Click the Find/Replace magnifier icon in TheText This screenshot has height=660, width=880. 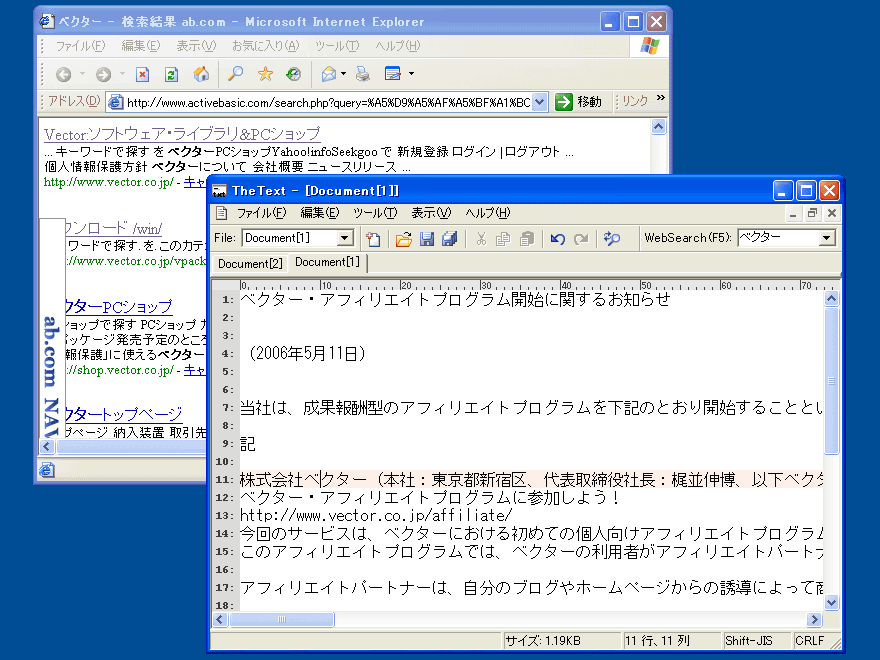coord(612,239)
